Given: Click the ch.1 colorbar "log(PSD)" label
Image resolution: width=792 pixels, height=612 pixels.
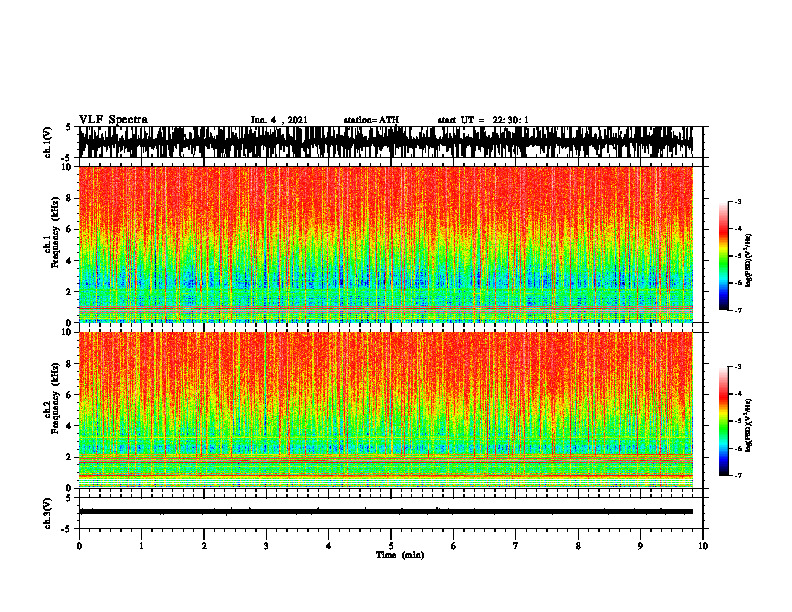Looking at the screenshot, I should coord(749,261).
